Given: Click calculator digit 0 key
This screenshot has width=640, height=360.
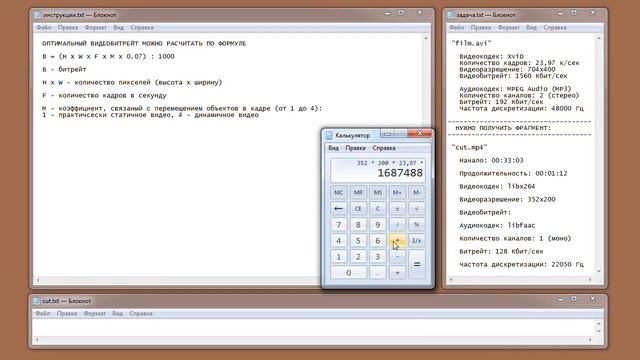Looking at the screenshot, I should (348, 273).
